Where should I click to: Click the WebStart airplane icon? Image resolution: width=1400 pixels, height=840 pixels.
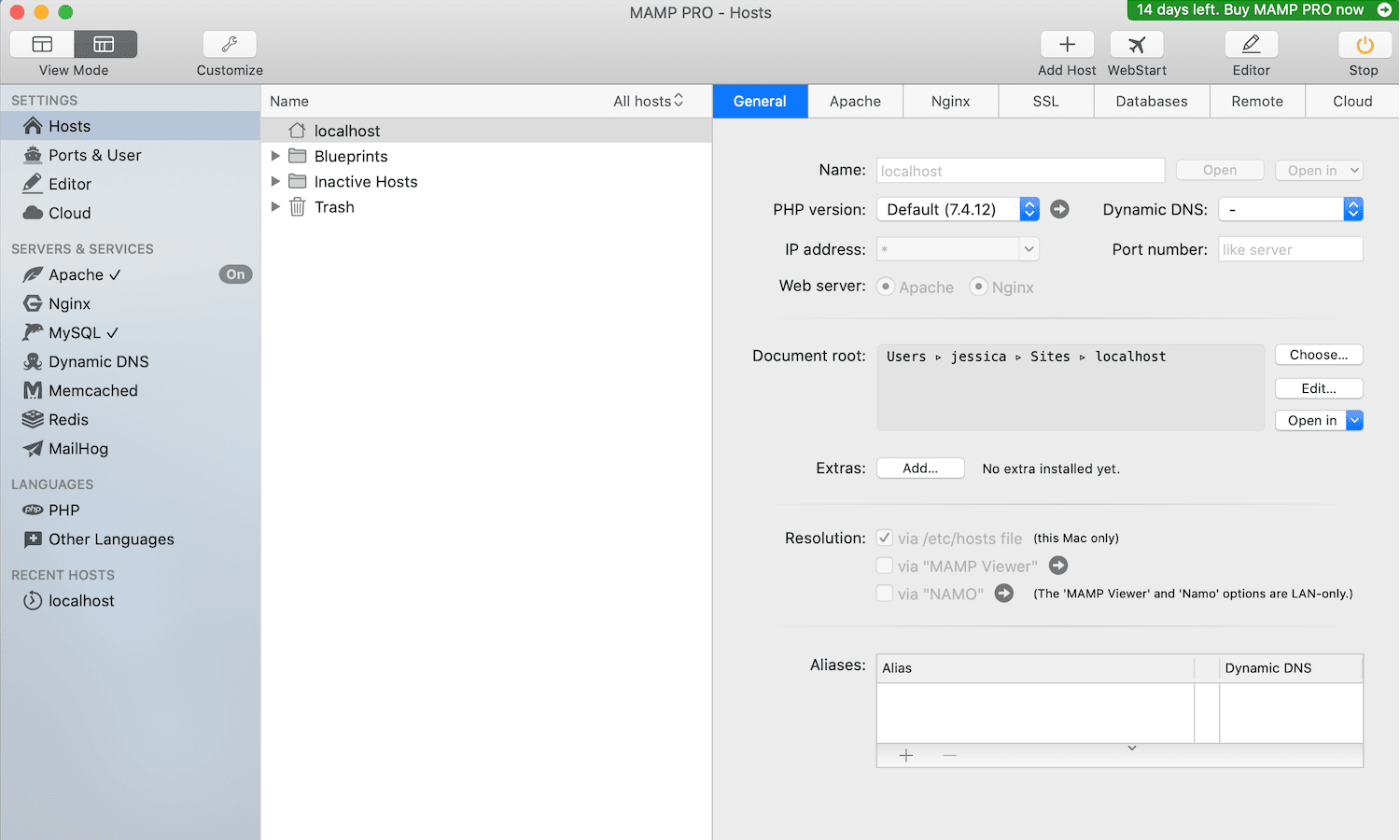[1136, 44]
